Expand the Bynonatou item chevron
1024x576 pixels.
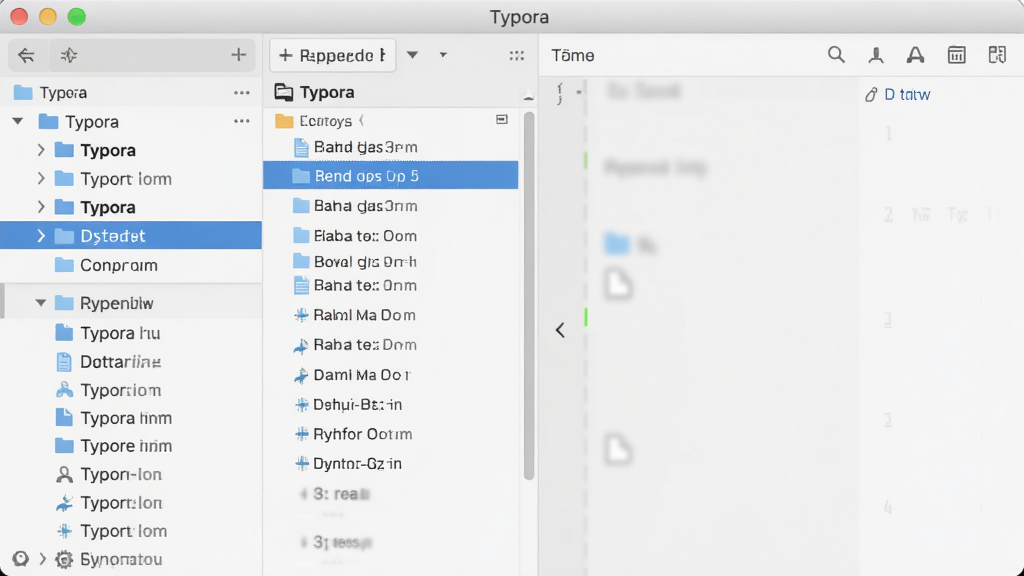click(x=42, y=559)
